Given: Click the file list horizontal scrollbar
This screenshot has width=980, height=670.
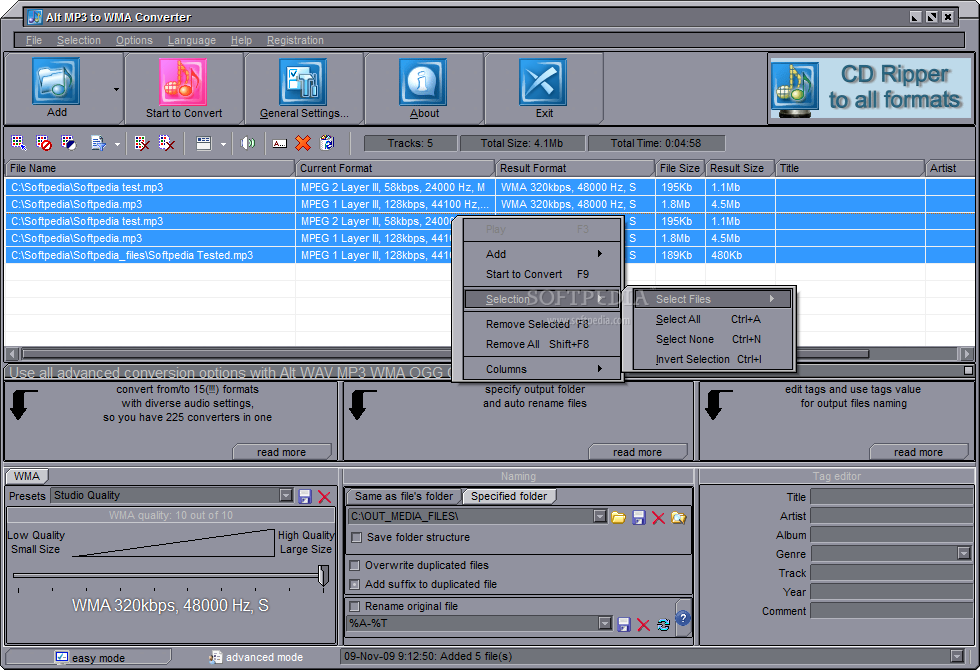Looking at the screenshot, I should coord(445,354).
